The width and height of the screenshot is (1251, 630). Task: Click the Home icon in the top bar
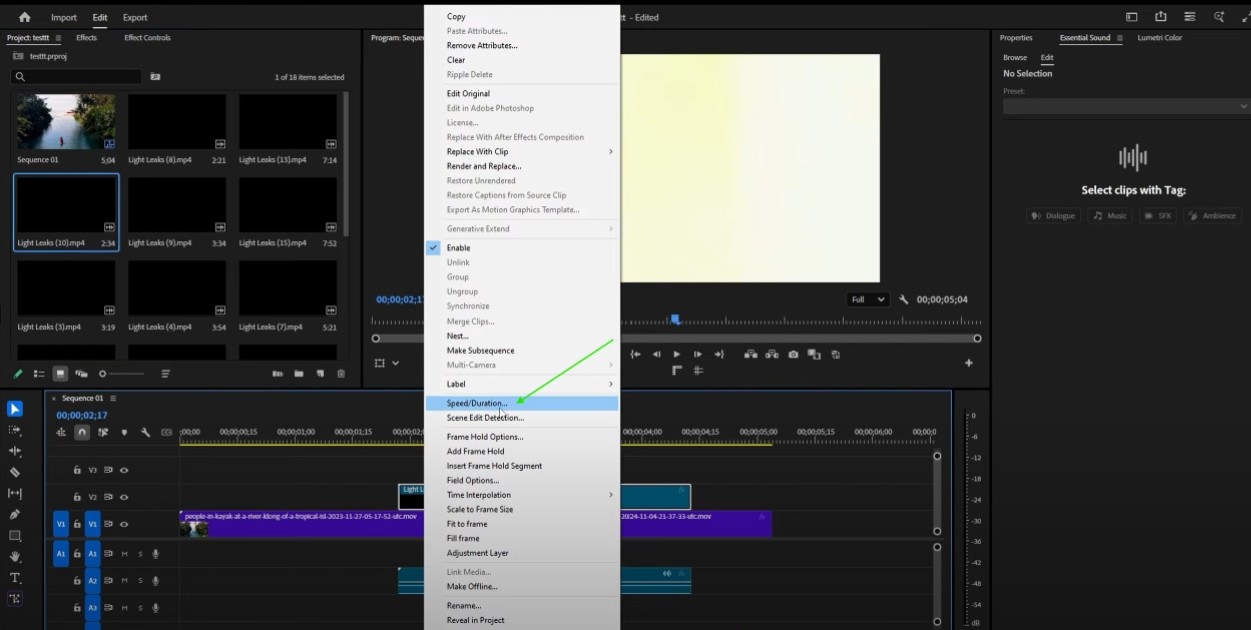point(25,17)
